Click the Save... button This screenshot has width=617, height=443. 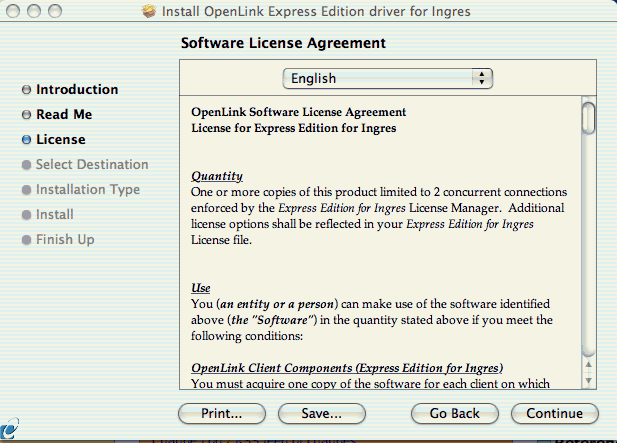pos(322,413)
